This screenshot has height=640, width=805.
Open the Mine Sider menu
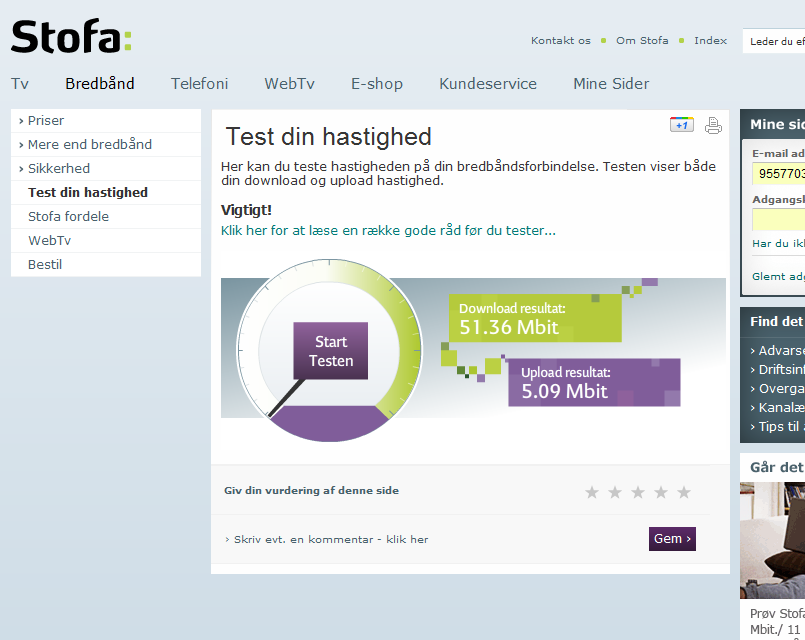pos(611,84)
